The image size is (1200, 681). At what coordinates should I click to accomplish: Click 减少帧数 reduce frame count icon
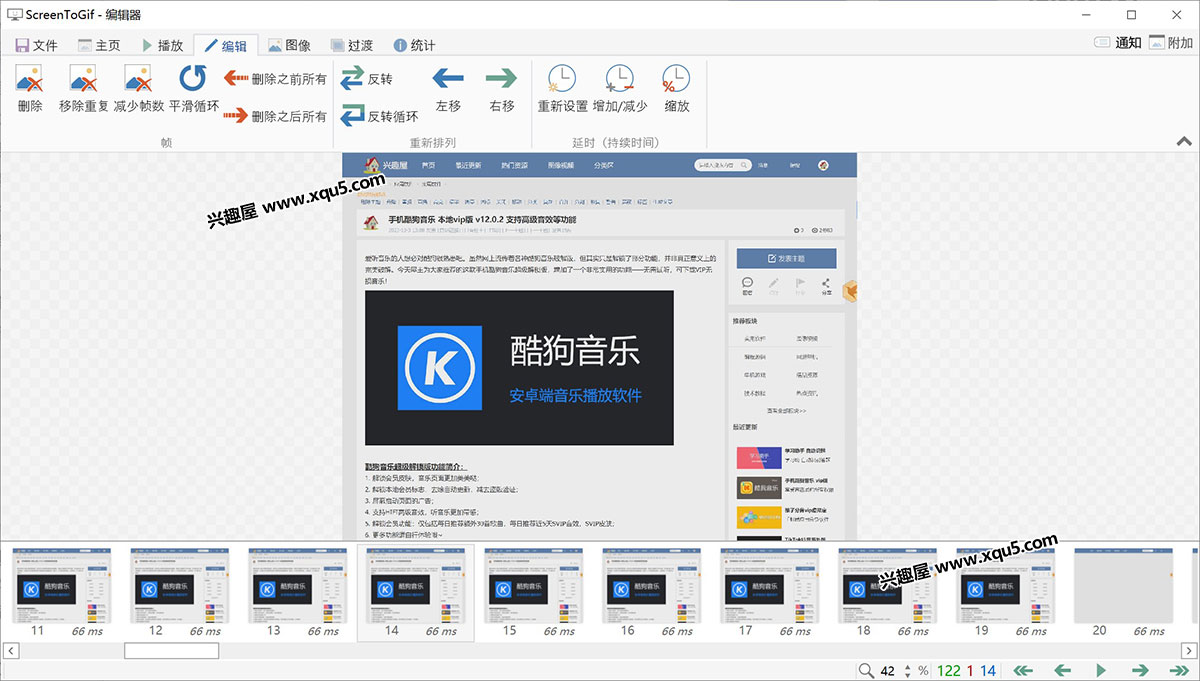coord(138,79)
